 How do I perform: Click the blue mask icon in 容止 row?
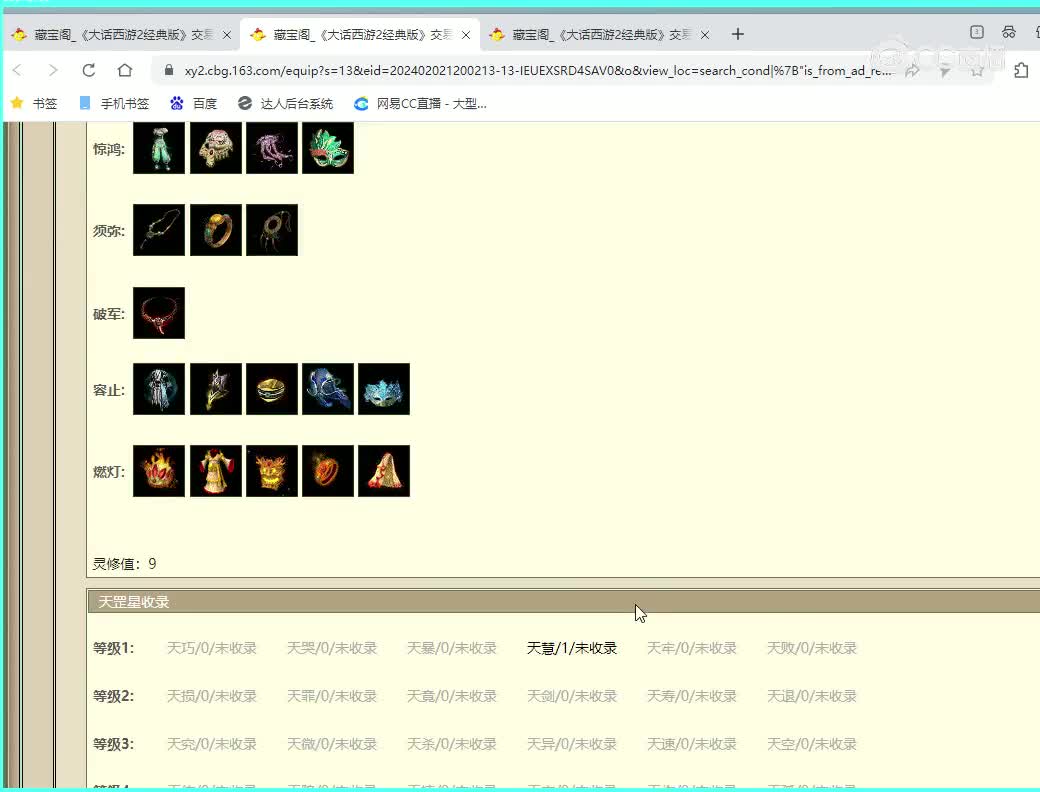tap(384, 389)
